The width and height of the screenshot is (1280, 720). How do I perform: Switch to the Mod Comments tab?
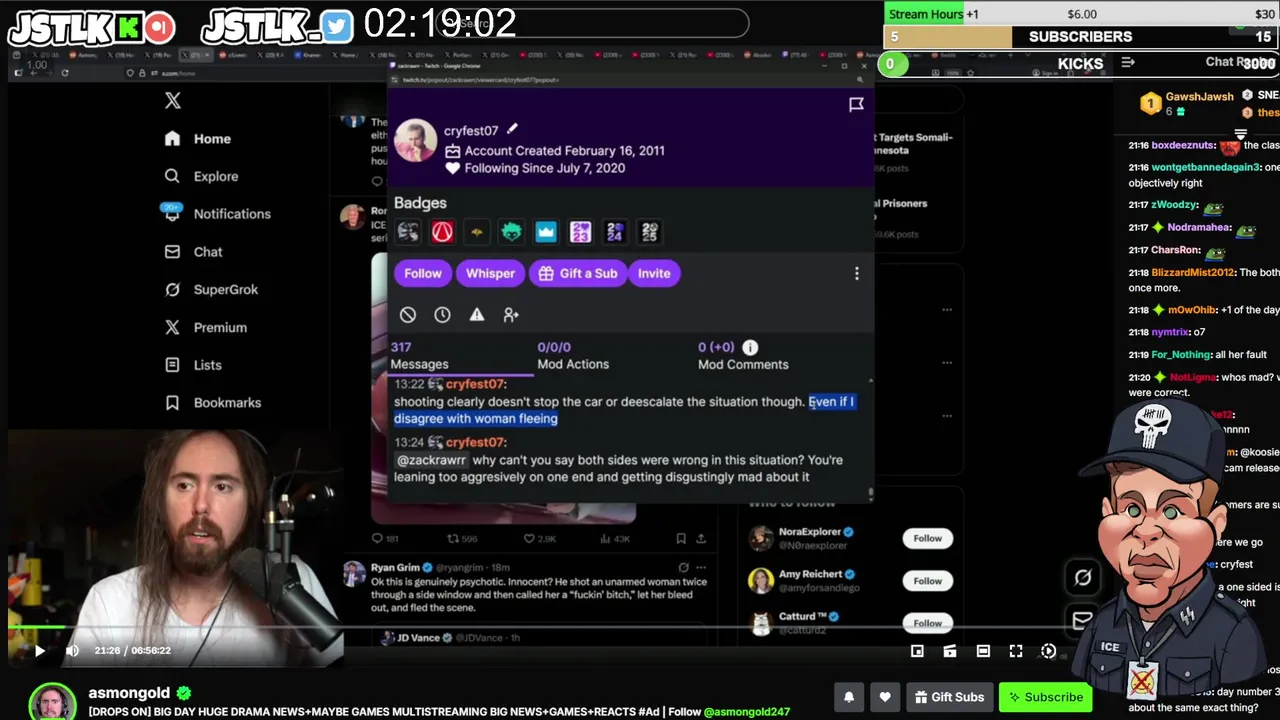coord(743,356)
